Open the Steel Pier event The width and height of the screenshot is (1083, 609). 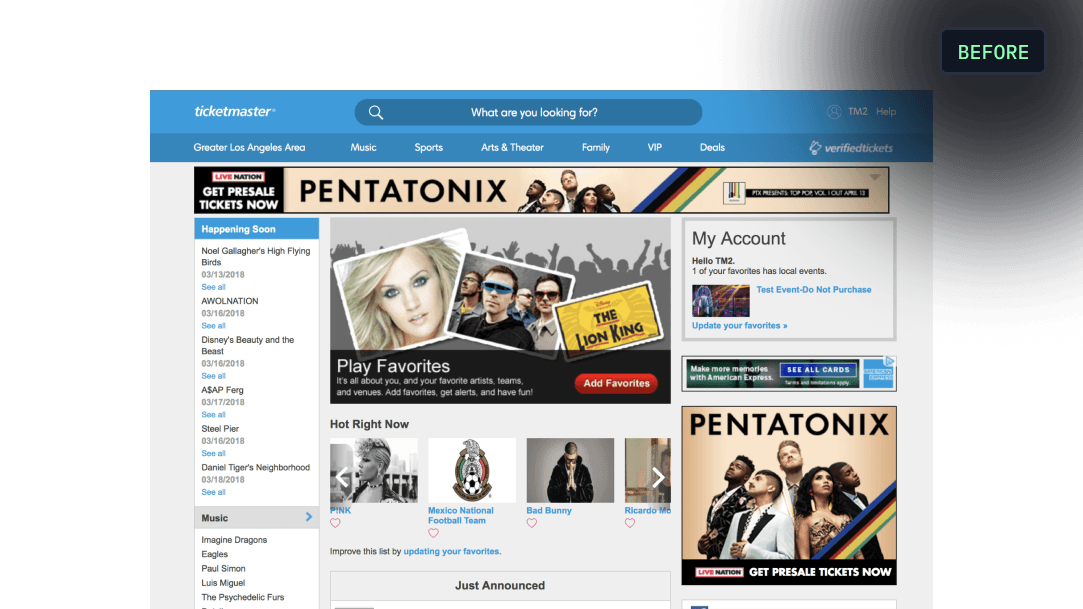[220, 429]
